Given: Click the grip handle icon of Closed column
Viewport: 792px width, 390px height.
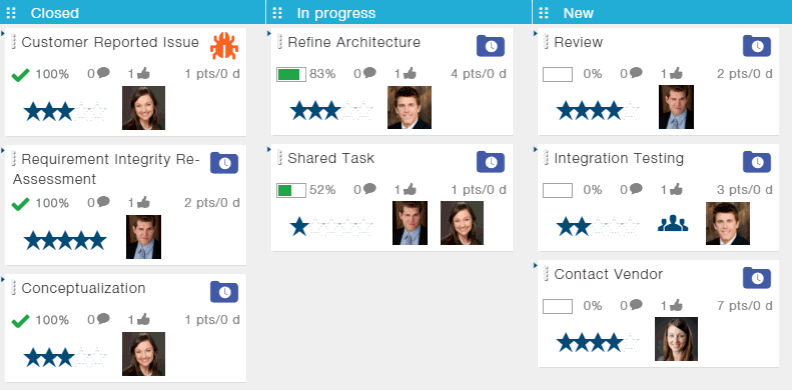Looking at the screenshot, I should coord(11,13).
